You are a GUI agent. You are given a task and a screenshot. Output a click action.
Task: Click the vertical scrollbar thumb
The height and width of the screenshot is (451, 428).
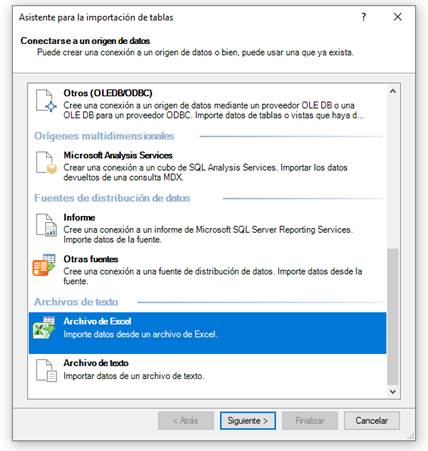coord(393,317)
